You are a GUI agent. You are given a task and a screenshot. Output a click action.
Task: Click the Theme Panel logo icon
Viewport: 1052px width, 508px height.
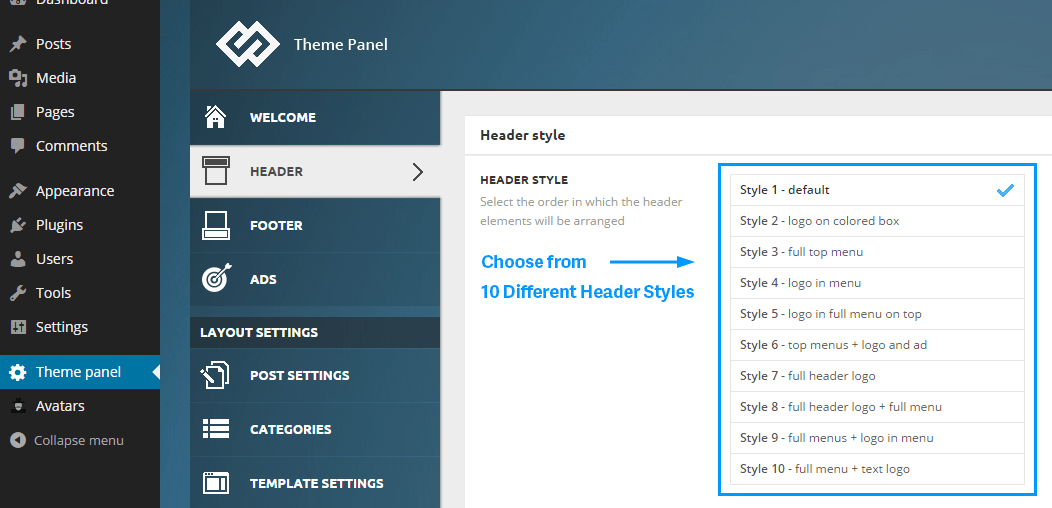tap(248, 44)
